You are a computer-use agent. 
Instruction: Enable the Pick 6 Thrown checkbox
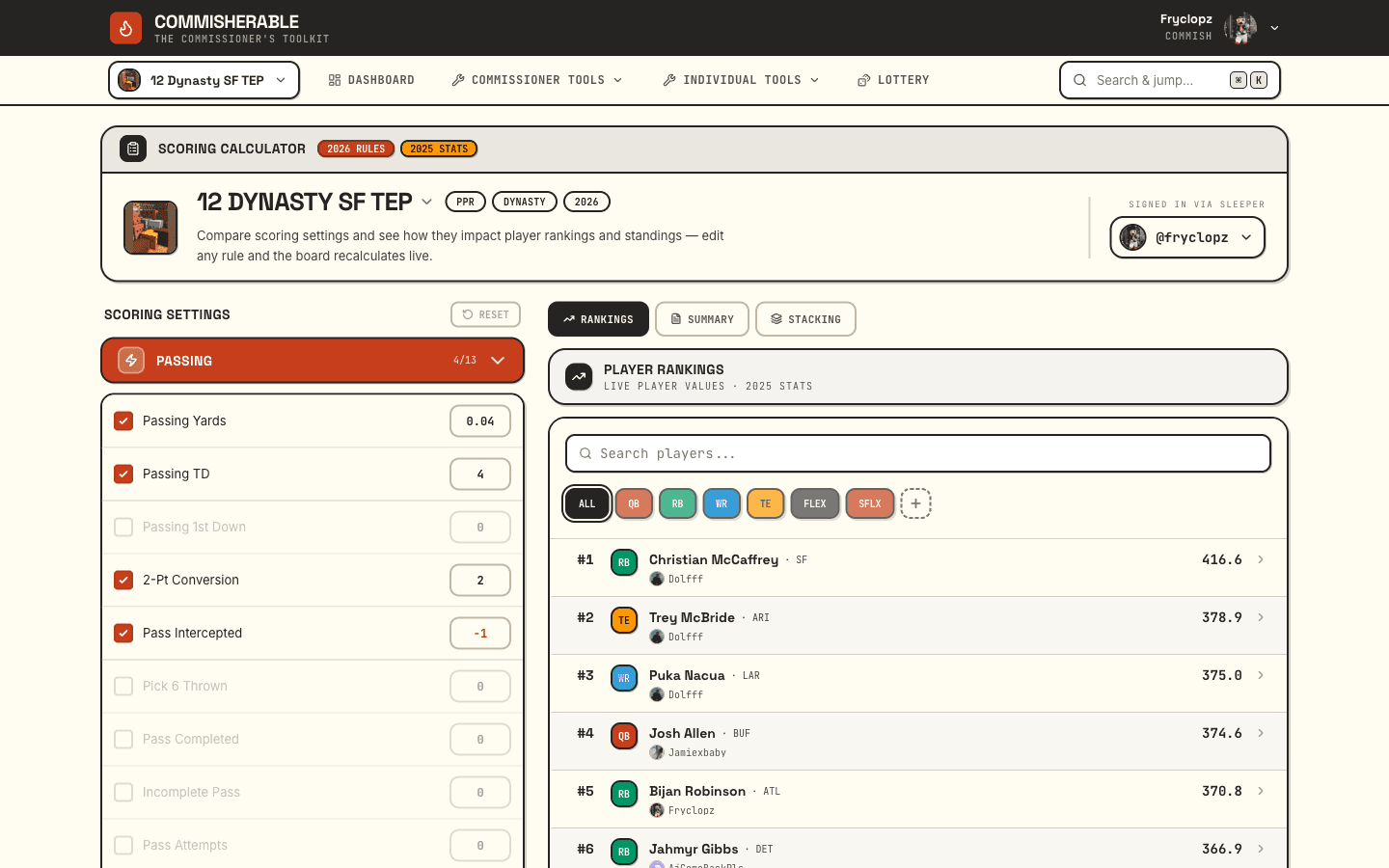tap(123, 686)
